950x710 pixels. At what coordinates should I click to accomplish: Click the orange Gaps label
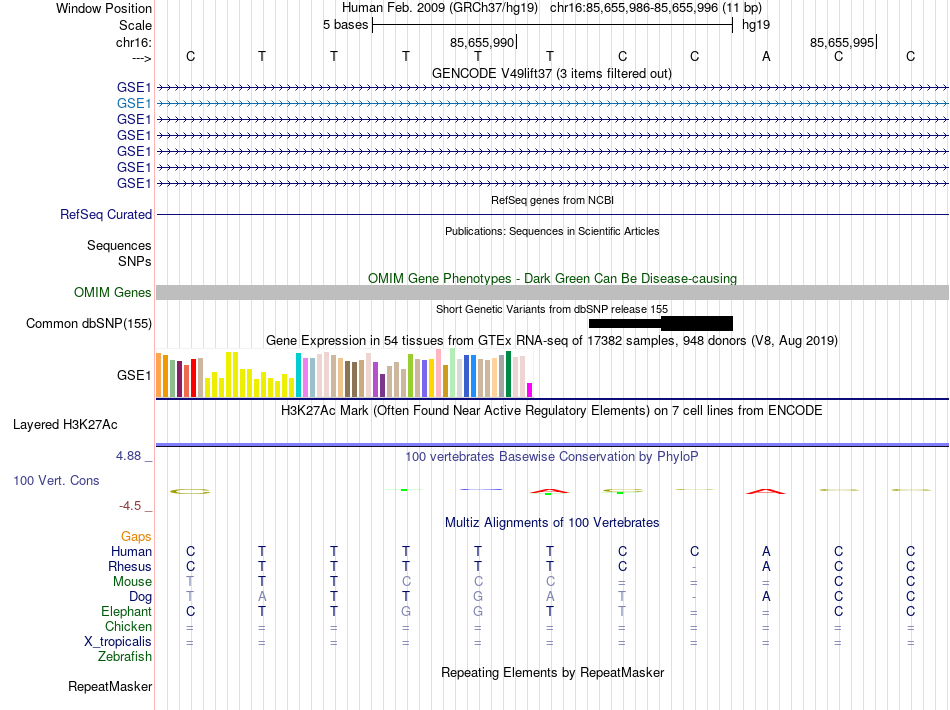(x=136, y=537)
